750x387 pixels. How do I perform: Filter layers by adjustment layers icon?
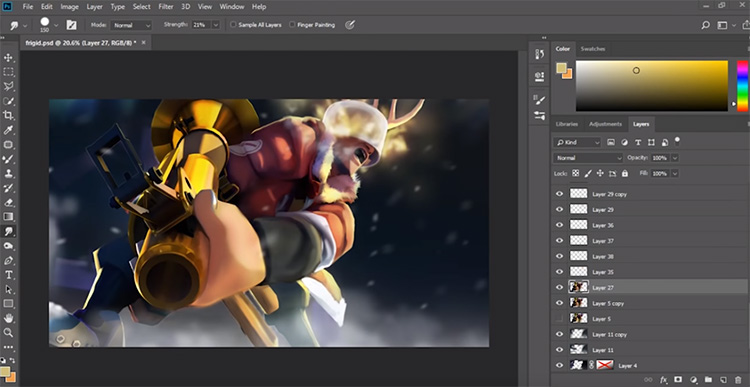624,143
